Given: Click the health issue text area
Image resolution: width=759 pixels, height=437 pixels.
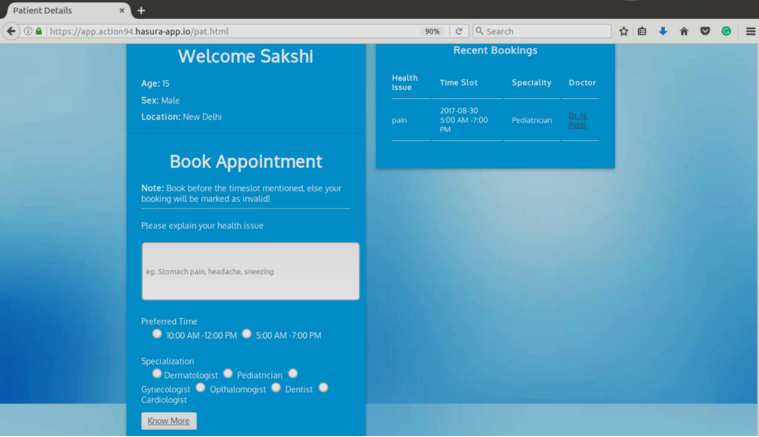Looking at the screenshot, I should point(250,271).
